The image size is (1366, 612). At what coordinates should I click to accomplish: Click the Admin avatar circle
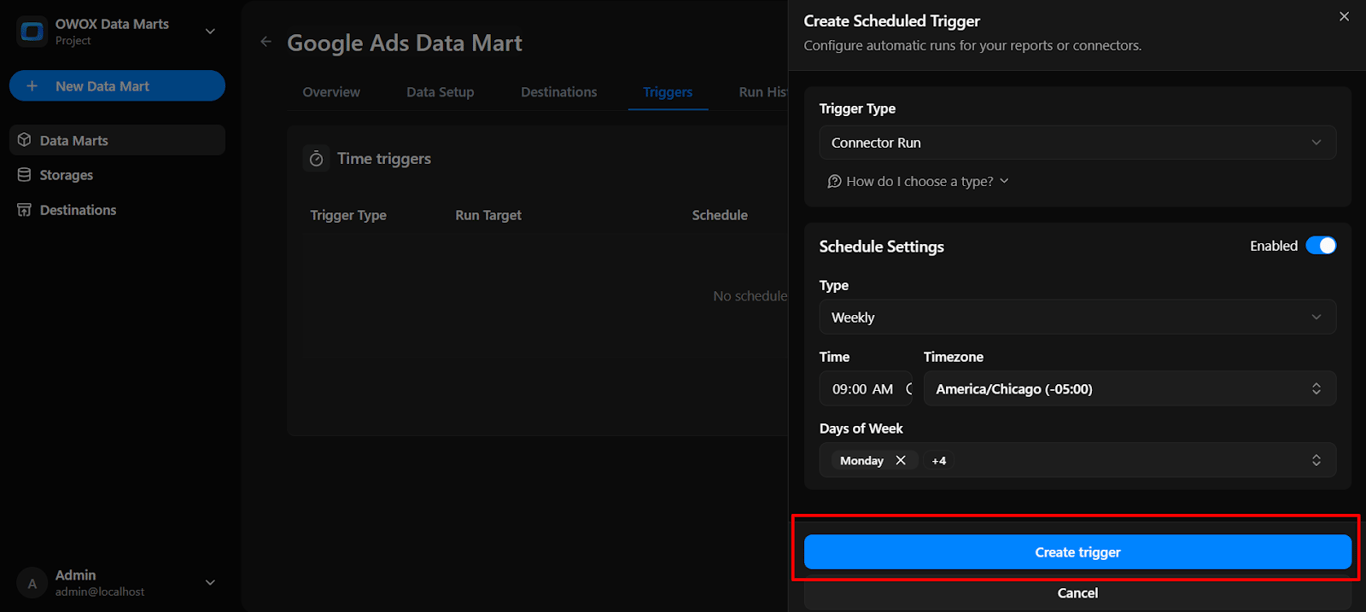coord(32,583)
